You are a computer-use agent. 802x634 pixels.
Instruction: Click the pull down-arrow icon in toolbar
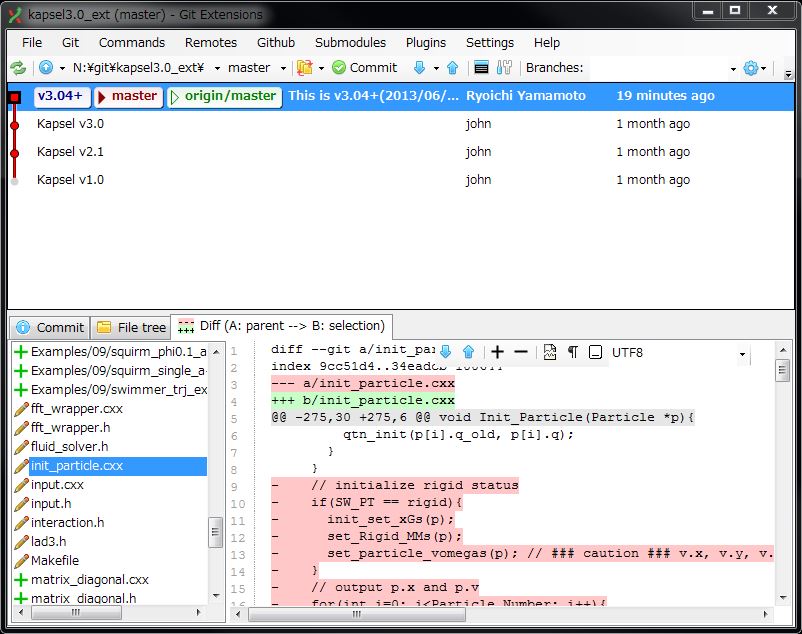pos(419,68)
